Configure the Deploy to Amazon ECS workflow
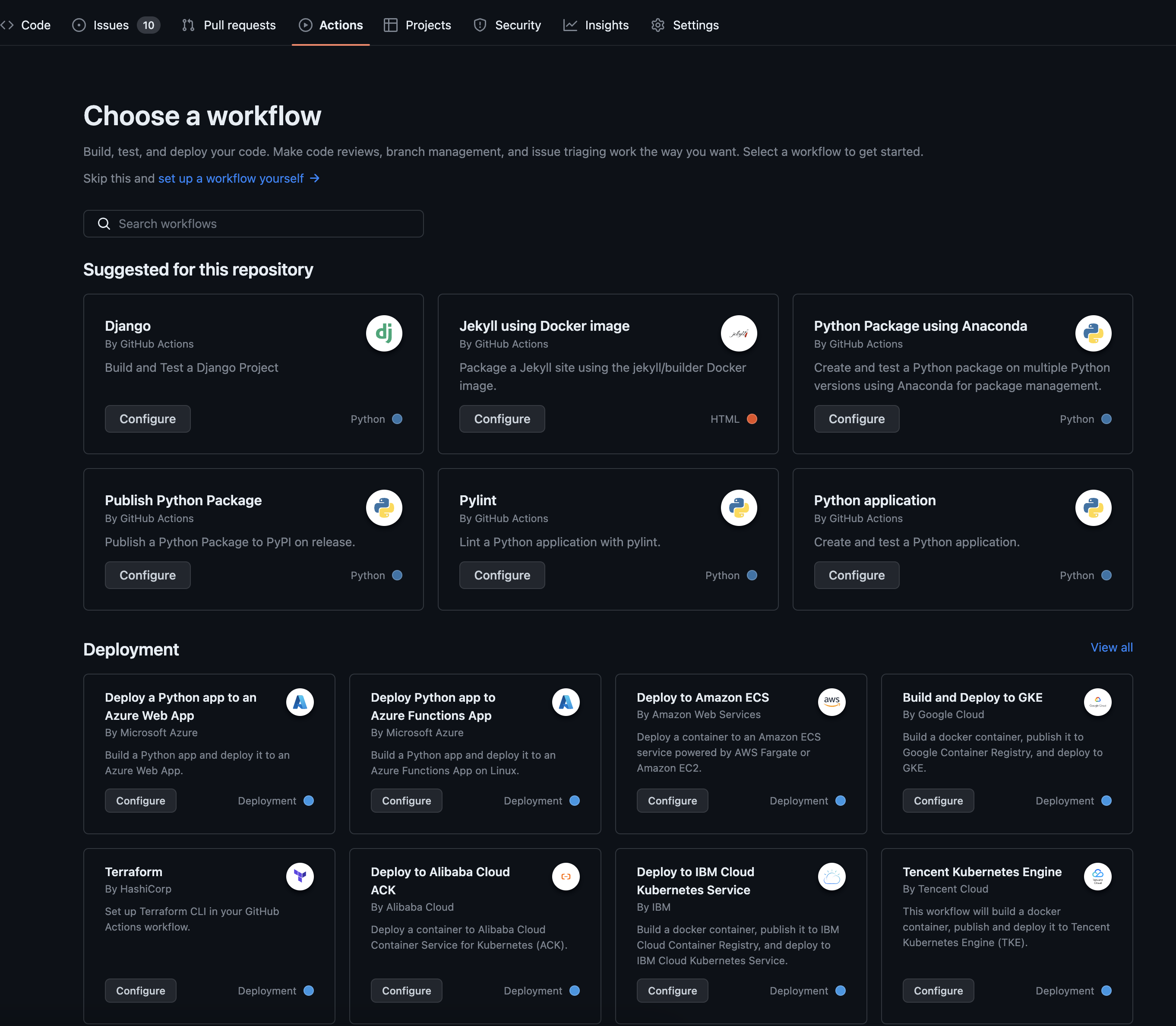 673,801
